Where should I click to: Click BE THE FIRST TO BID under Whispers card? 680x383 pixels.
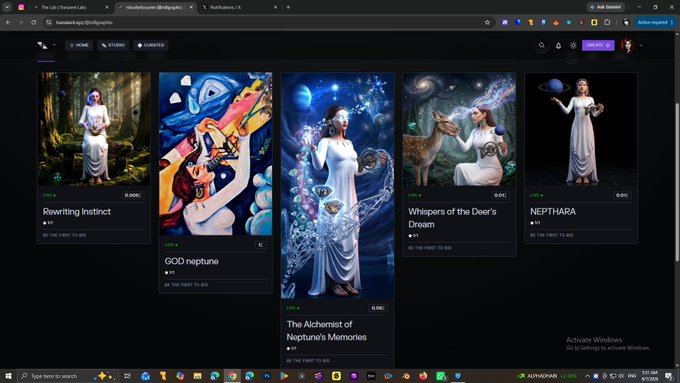pos(430,248)
